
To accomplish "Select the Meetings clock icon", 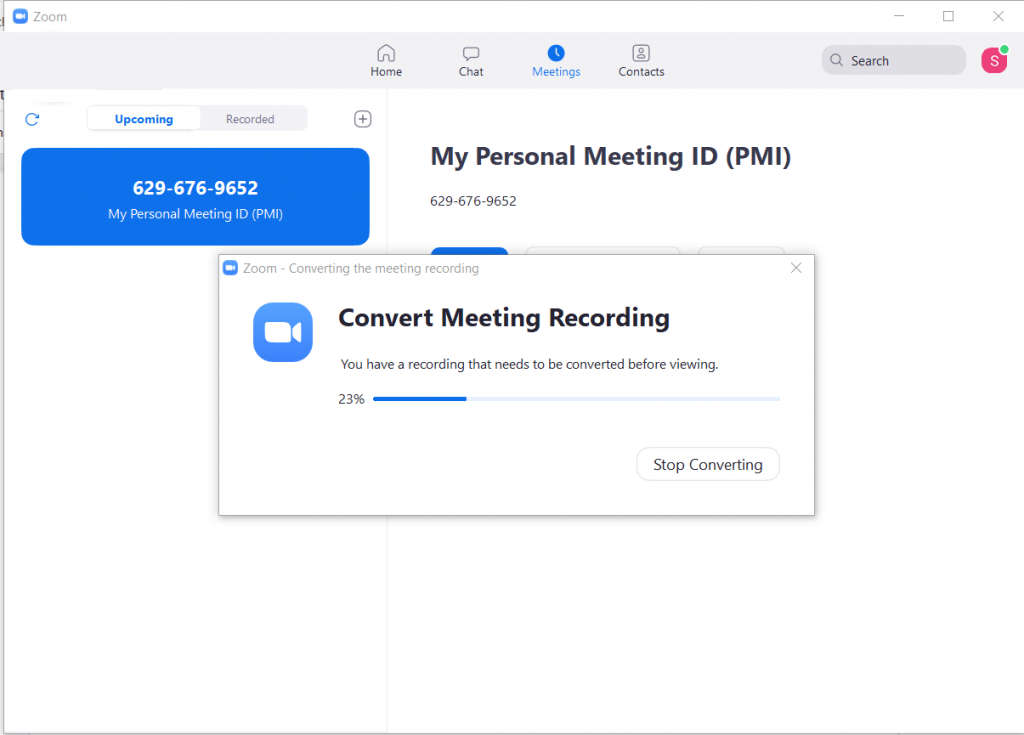I will [x=556, y=53].
